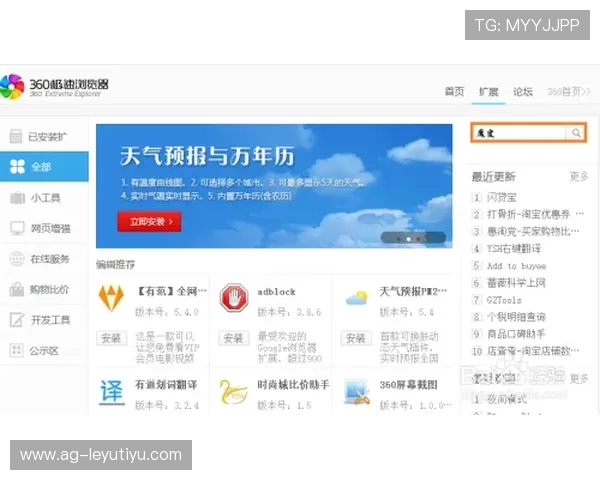
Task: Click the 小工具 briefcase icon
Action: coord(17,198)
